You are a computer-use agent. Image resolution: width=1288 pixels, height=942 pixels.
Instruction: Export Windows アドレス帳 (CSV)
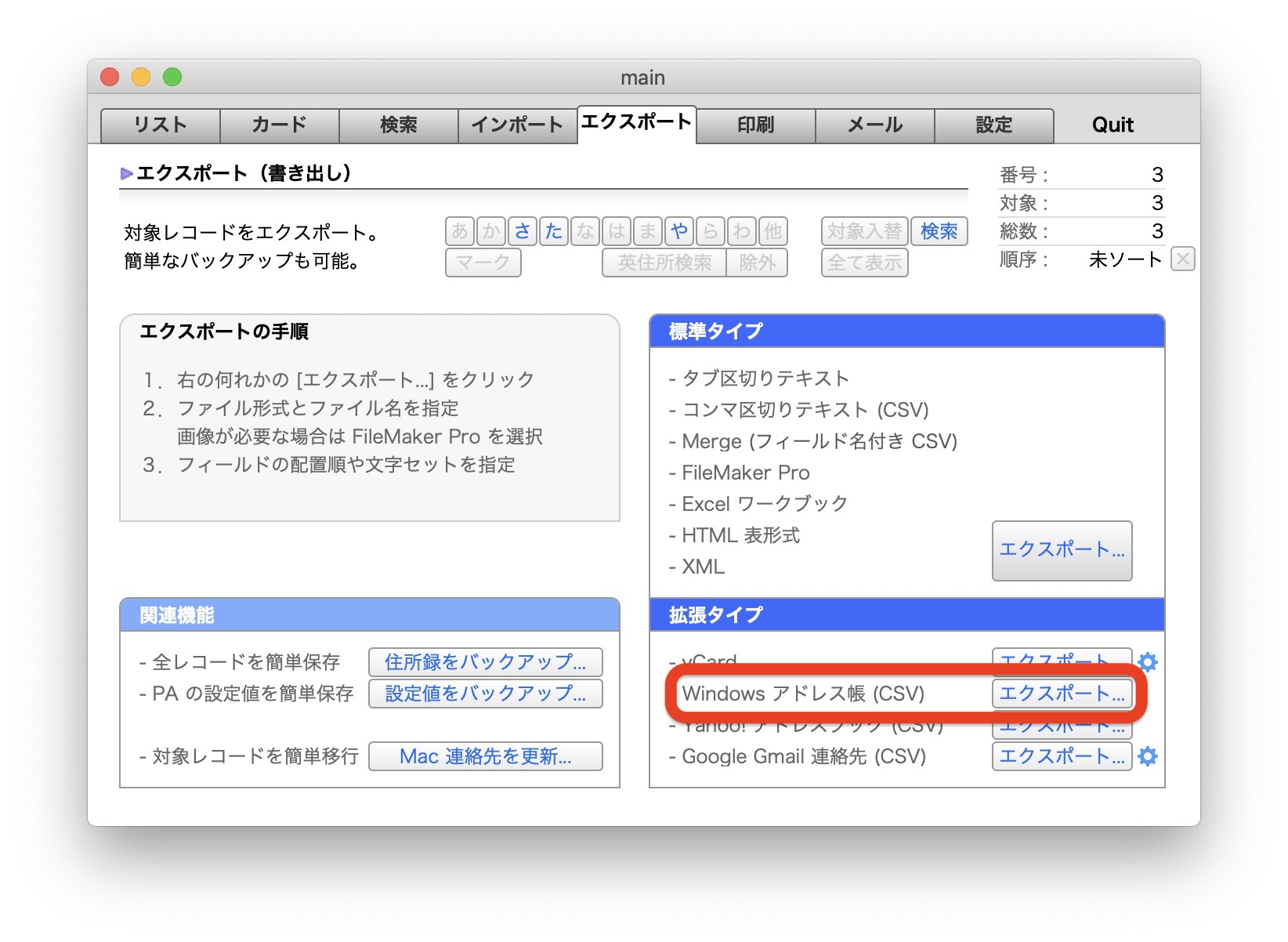click(x=1062, y=694)
